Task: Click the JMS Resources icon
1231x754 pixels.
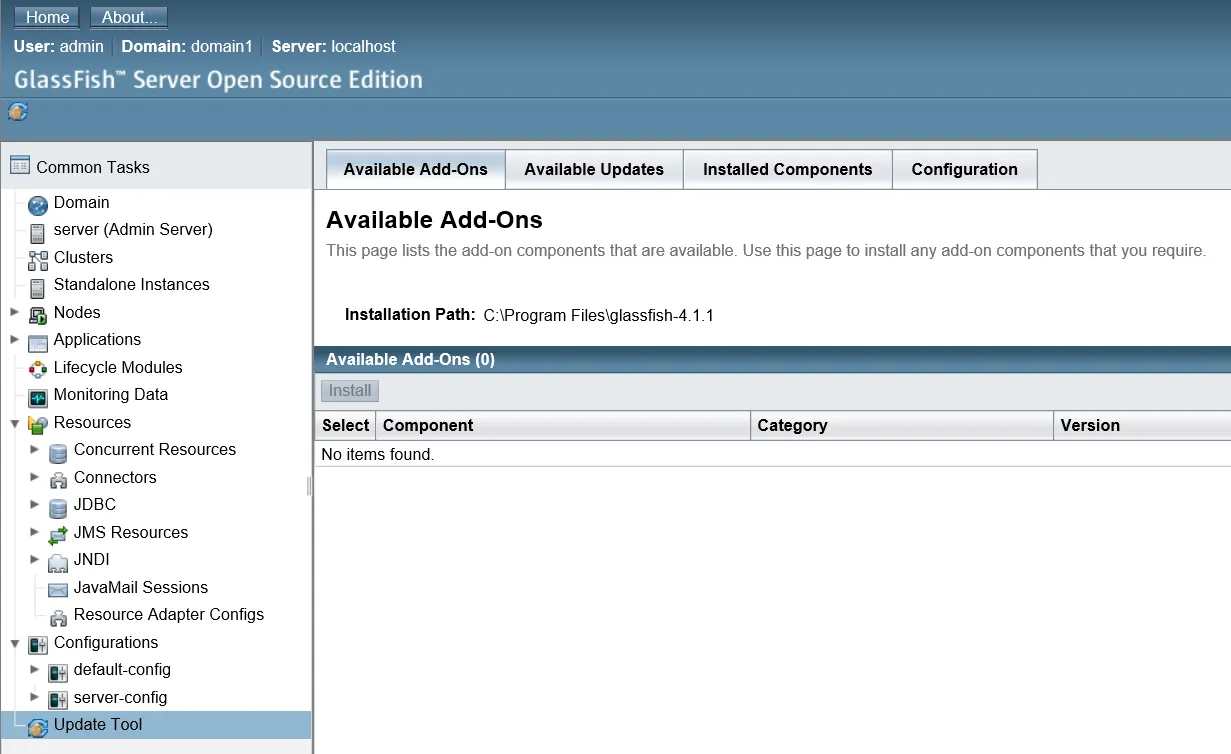Action: click(58, 536)
